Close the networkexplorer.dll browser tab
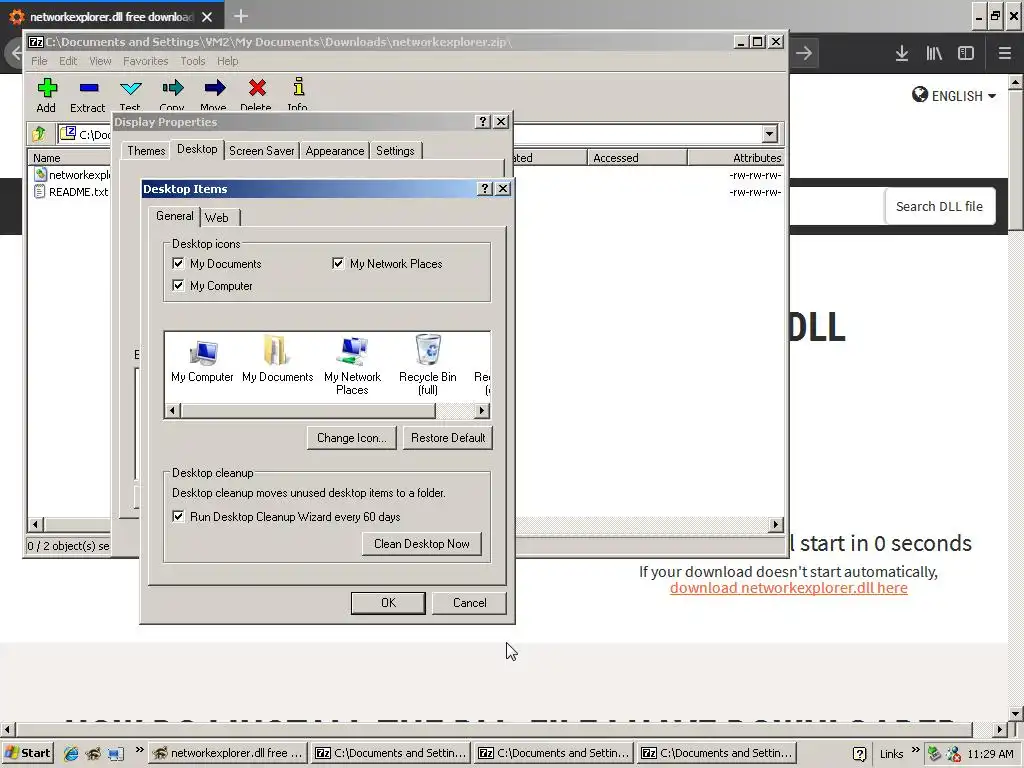This screenshot has width=1024, height=768. click(207, 17)
